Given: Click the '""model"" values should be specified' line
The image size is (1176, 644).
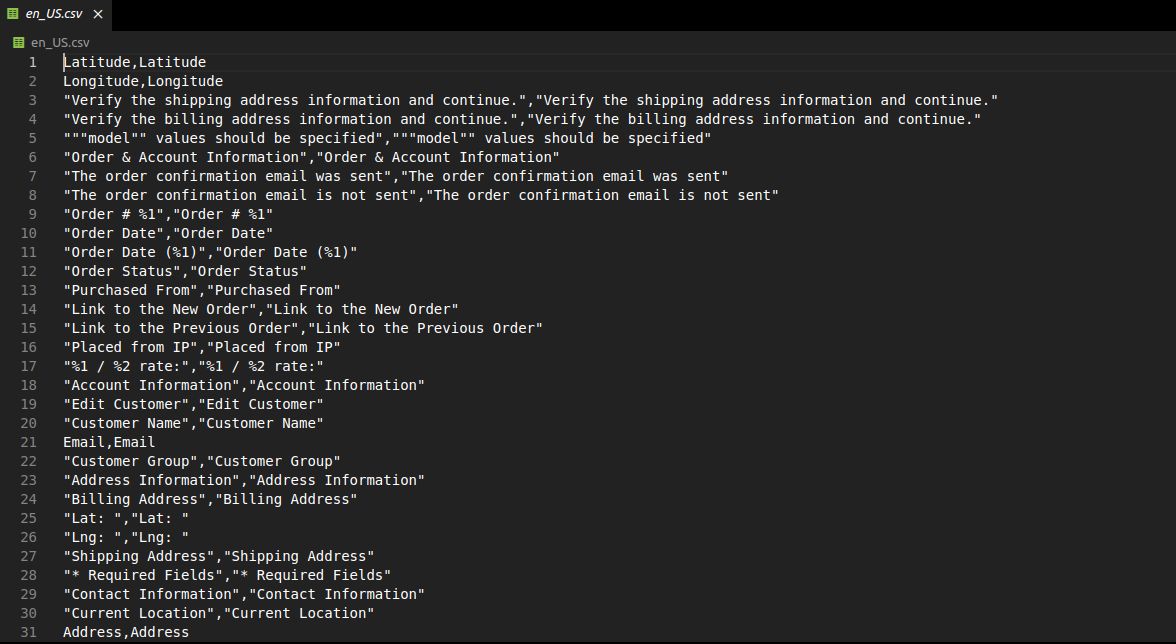Looking at the screenshot, I should [x=387, y=138].
